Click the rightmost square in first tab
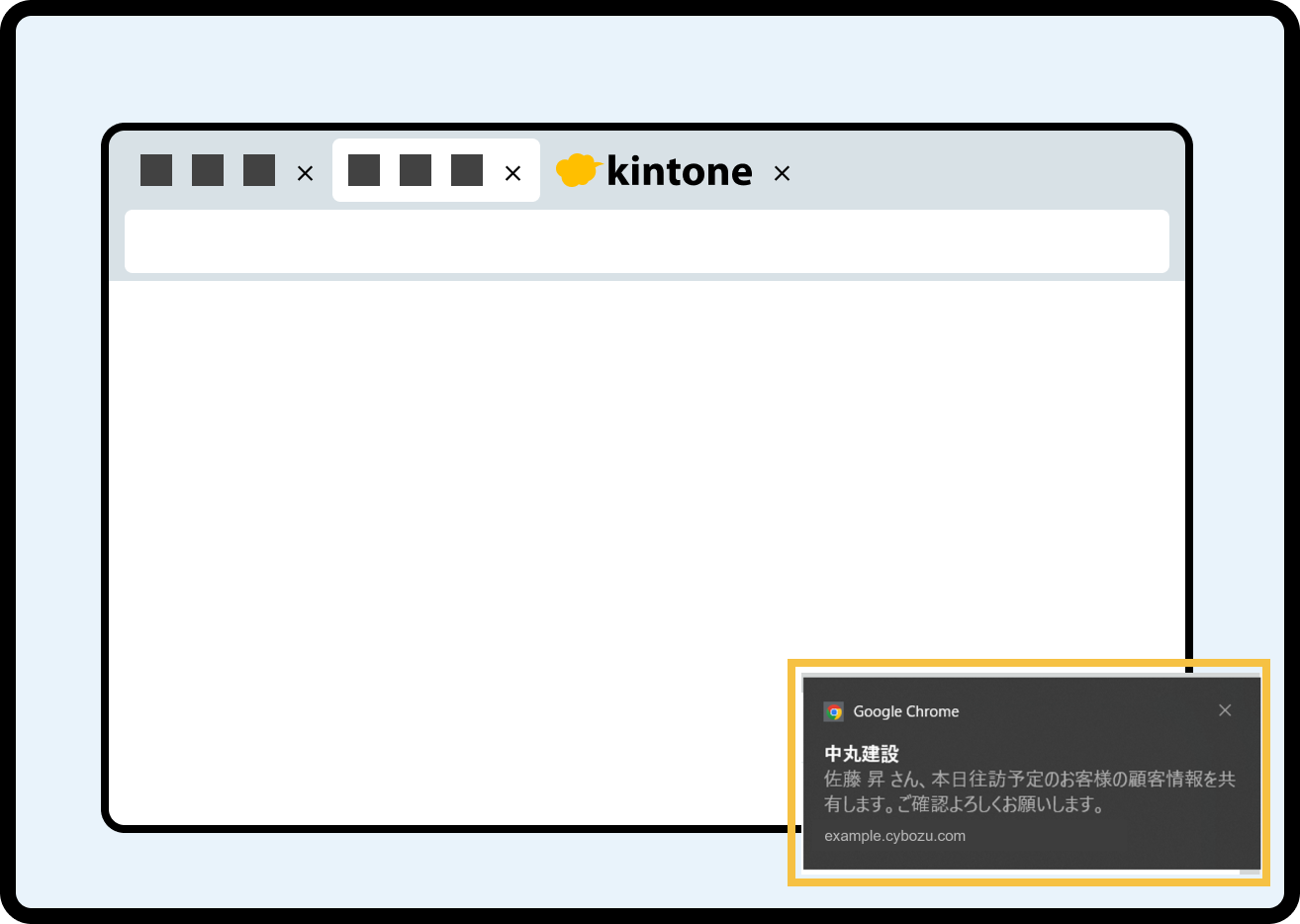The image size is (1300, 924). coord(259,170)
